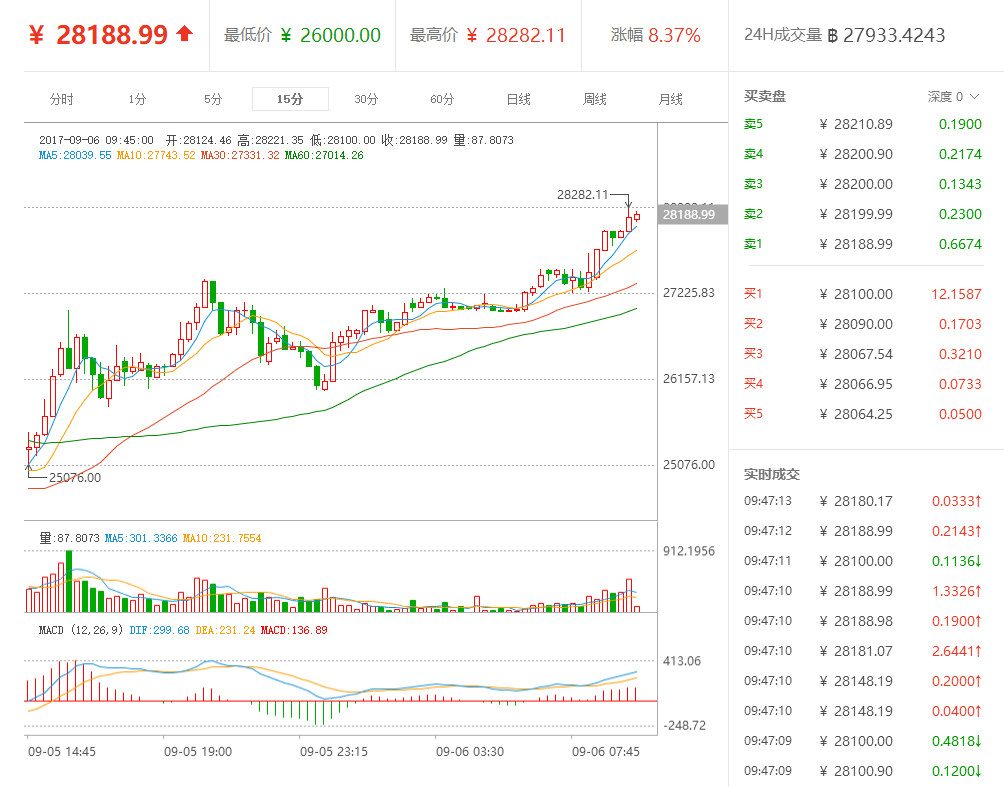
Task: Select the 60分 interval tab
Action: point(442,99)
